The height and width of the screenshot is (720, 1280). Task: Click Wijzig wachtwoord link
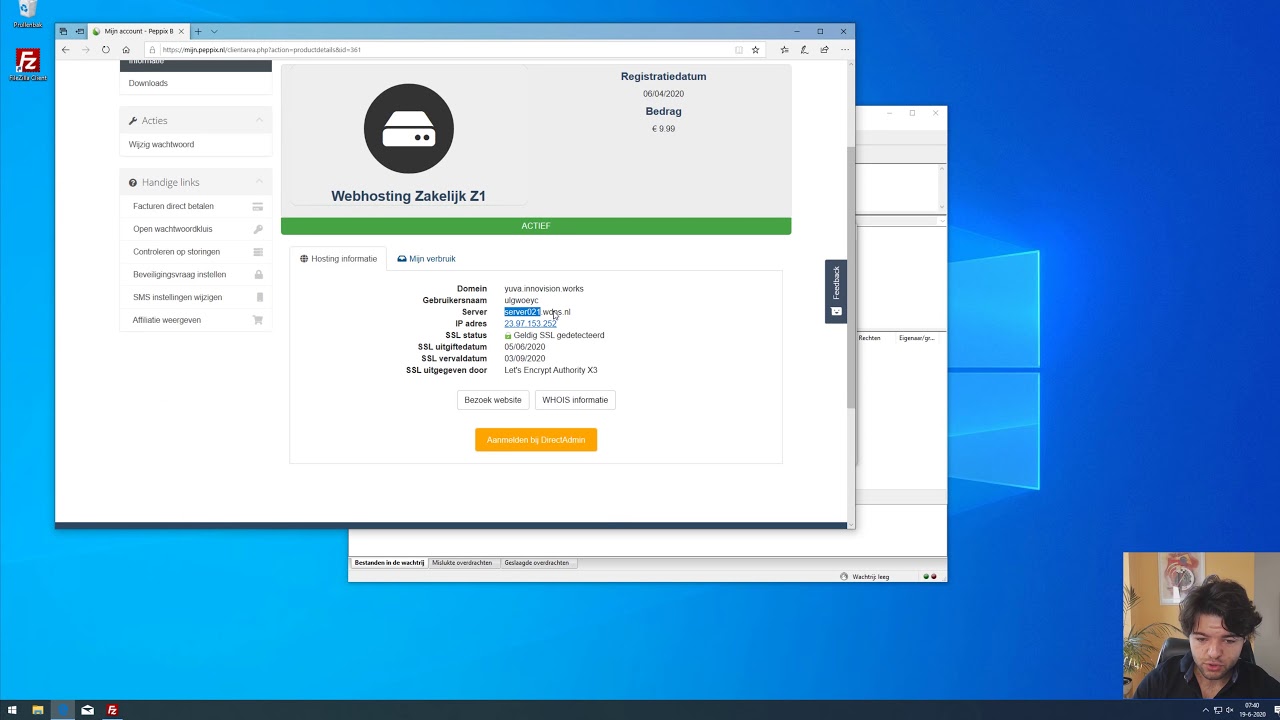[161, 144]
